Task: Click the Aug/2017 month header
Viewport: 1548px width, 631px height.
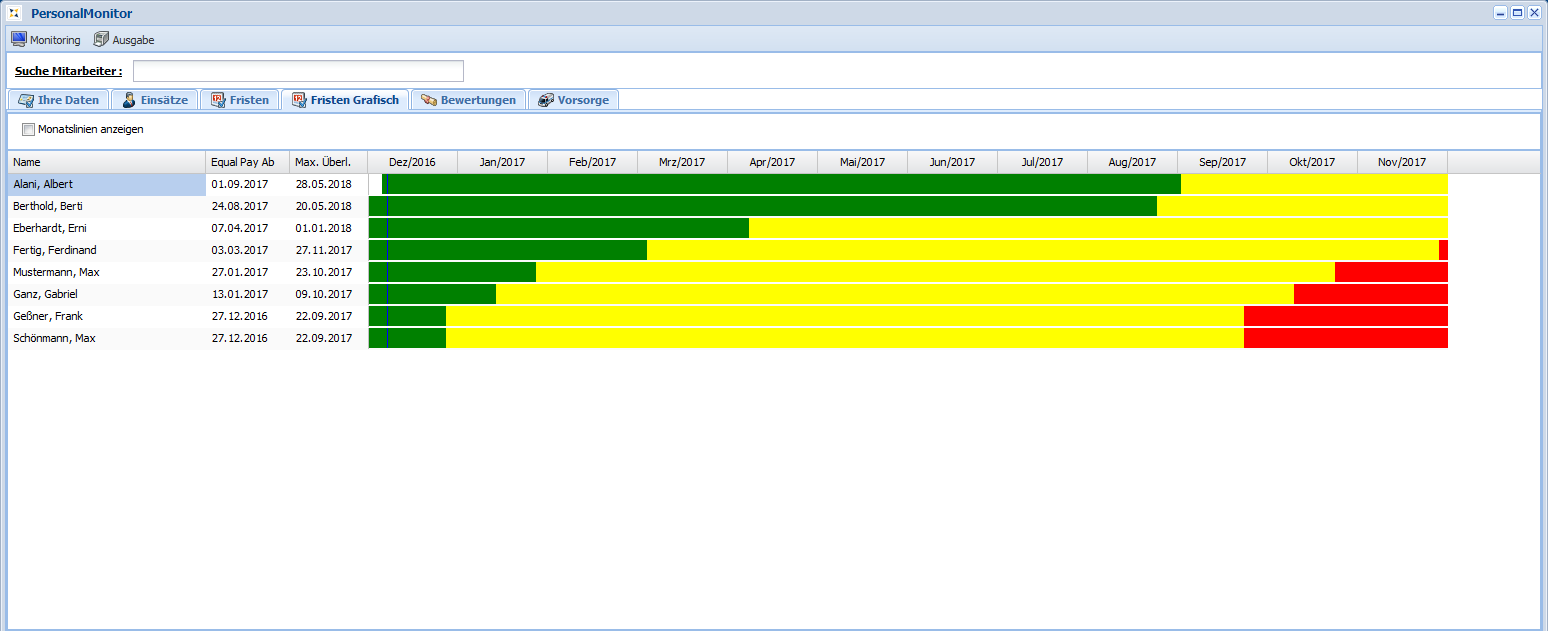Action: pos(1132,162)
